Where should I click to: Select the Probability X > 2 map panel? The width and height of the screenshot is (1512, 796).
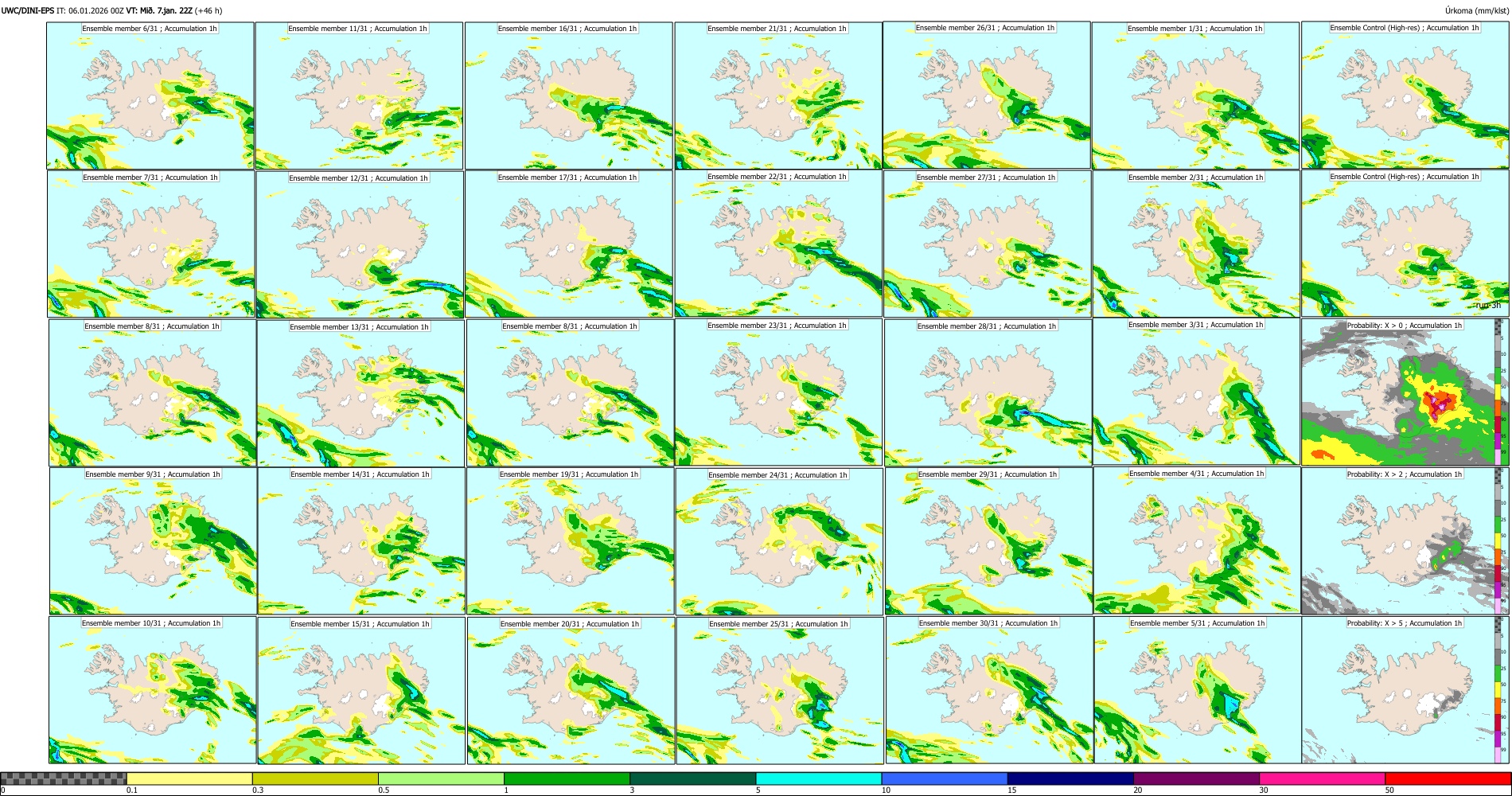pos(1405,540)
